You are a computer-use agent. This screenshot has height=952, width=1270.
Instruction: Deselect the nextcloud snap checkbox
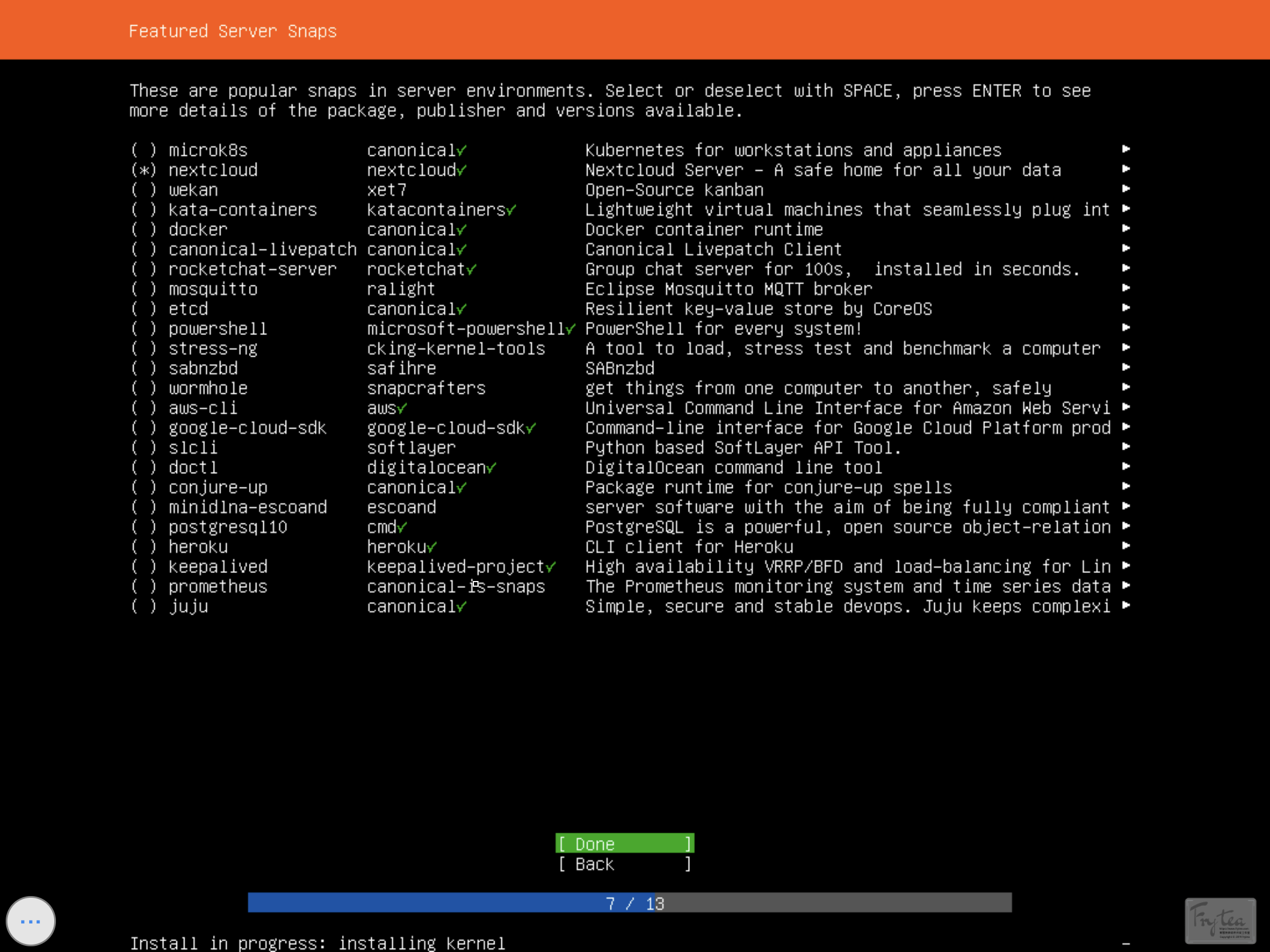pos(143,171)
